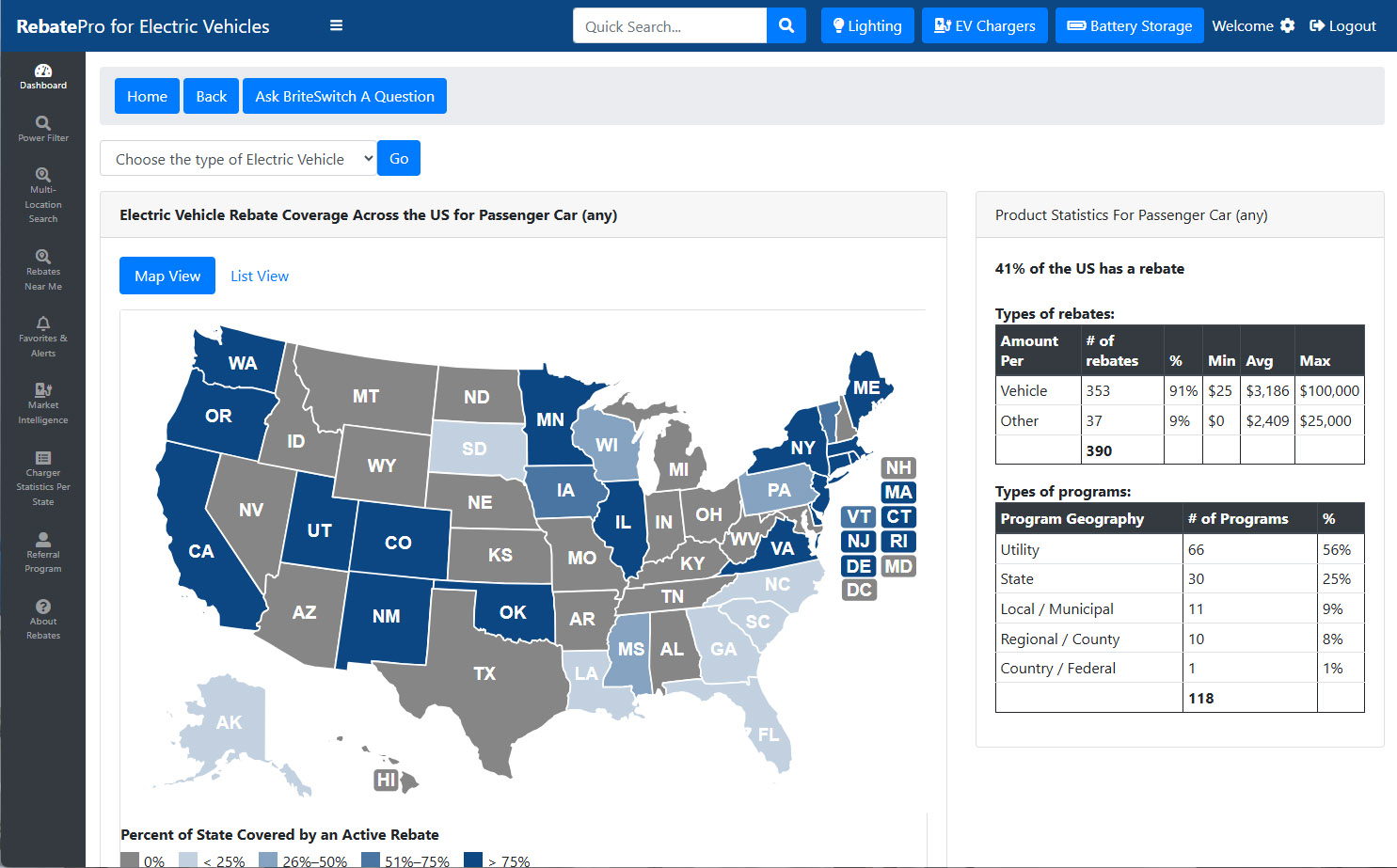Click the DC state label box

point(858,590)
